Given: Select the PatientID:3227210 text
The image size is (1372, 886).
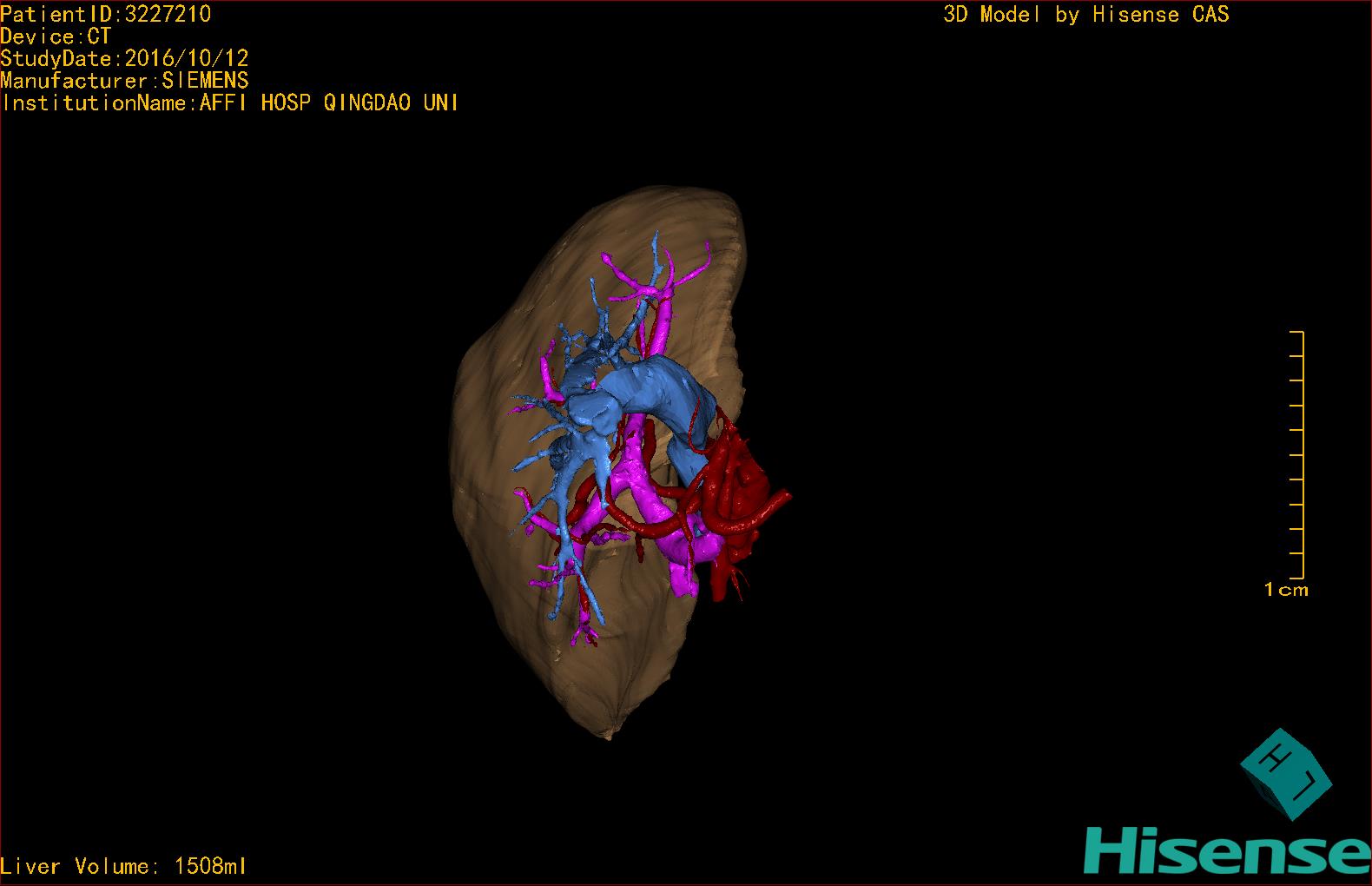Looking at the screenshot, I should [x=106, y=14].
